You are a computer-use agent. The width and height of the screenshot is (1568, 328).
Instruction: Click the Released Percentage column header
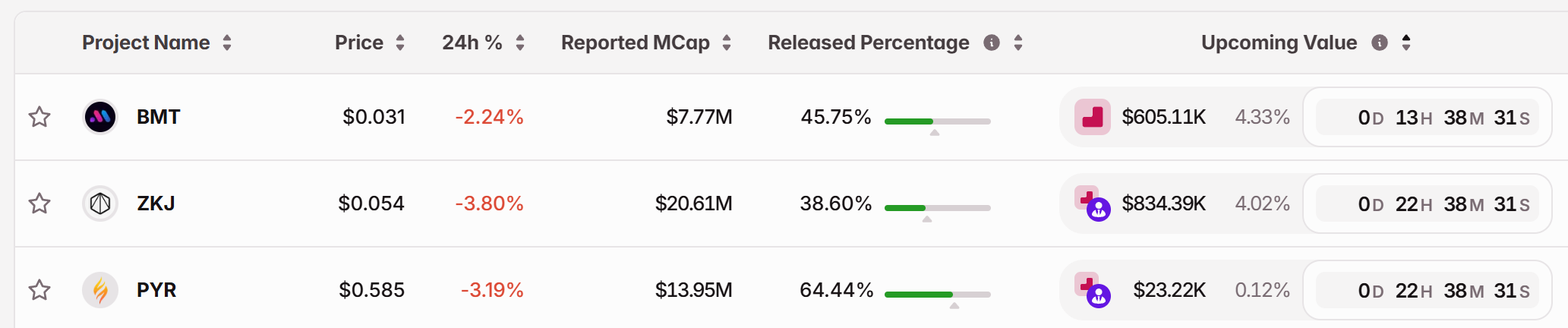[x=868, y=43]
